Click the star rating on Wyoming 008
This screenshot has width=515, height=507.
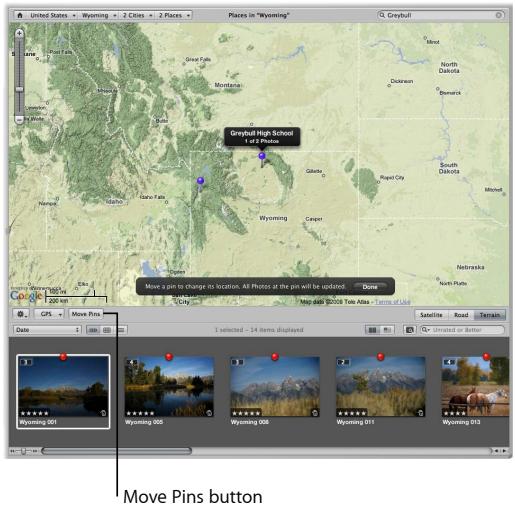point(246,413)
